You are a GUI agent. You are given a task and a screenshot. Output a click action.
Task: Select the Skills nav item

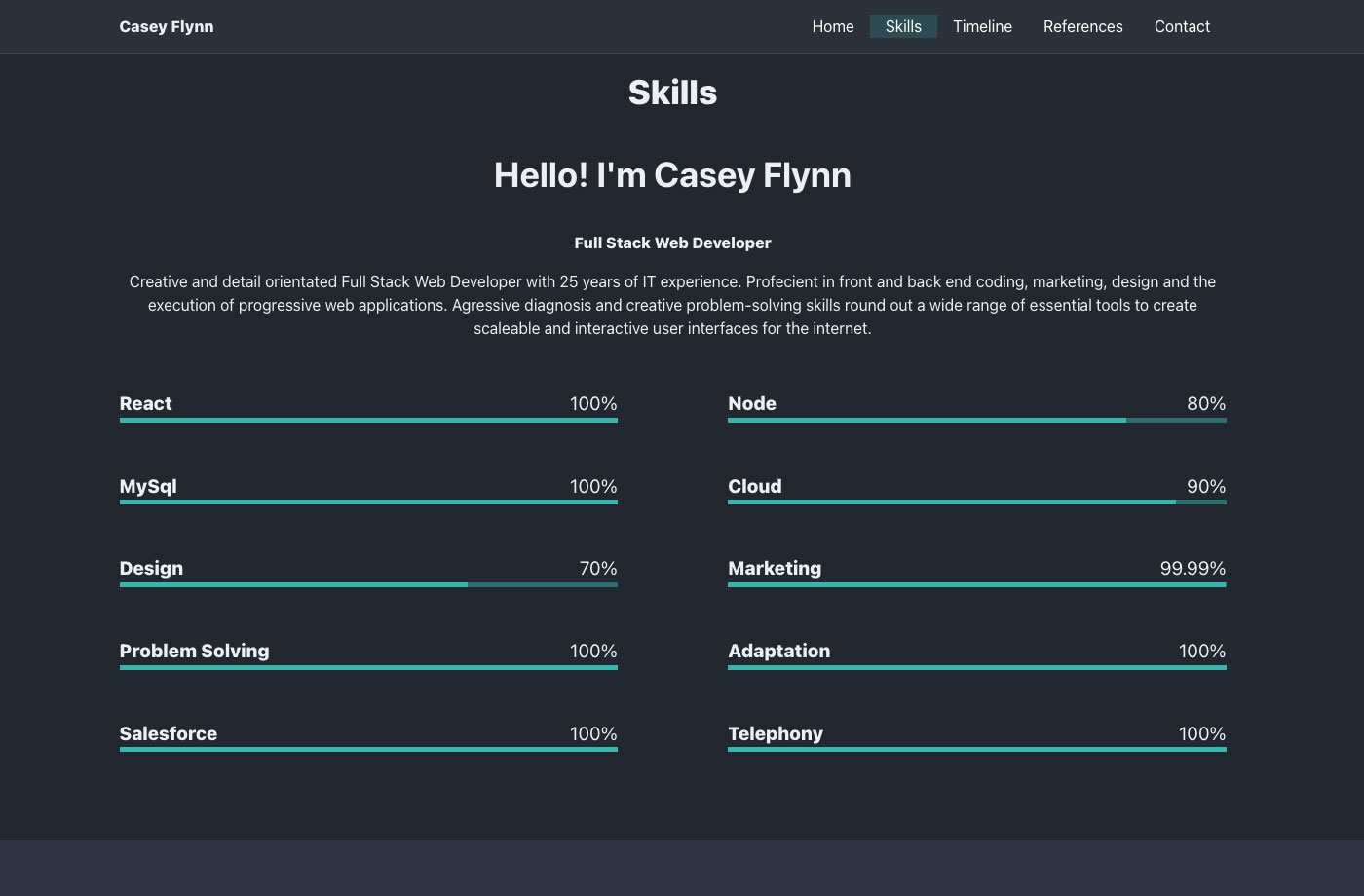903,26
